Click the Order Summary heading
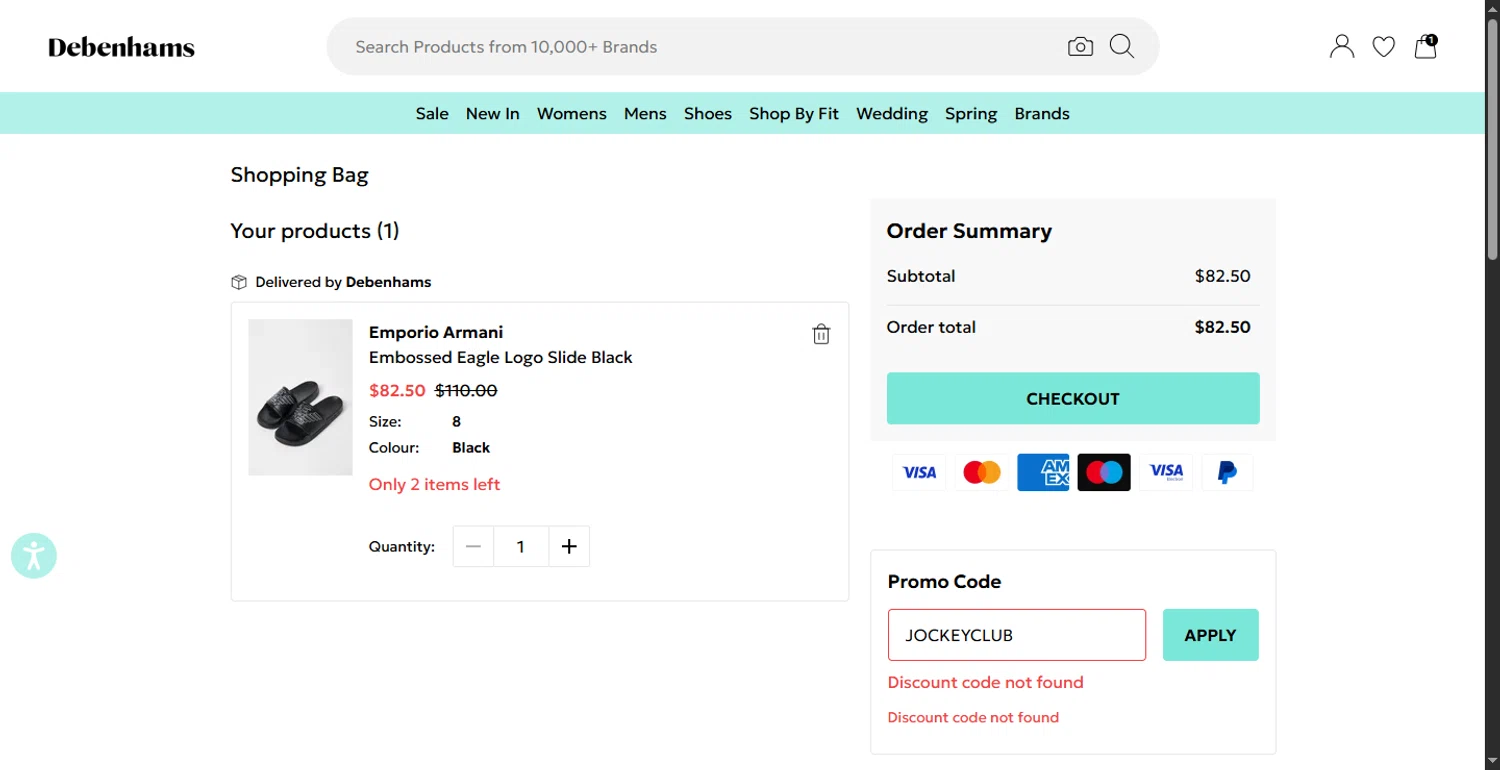The height and width of the screenshot is (770, 1500). click(x=969, y=231)
